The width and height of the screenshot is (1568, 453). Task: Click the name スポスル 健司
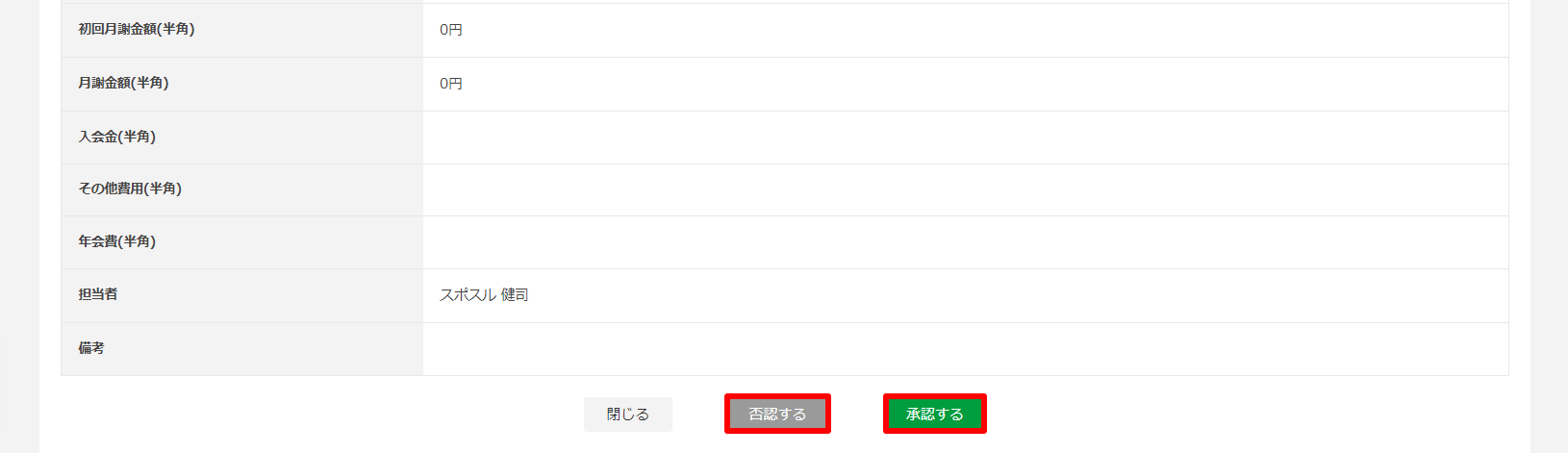484,295
